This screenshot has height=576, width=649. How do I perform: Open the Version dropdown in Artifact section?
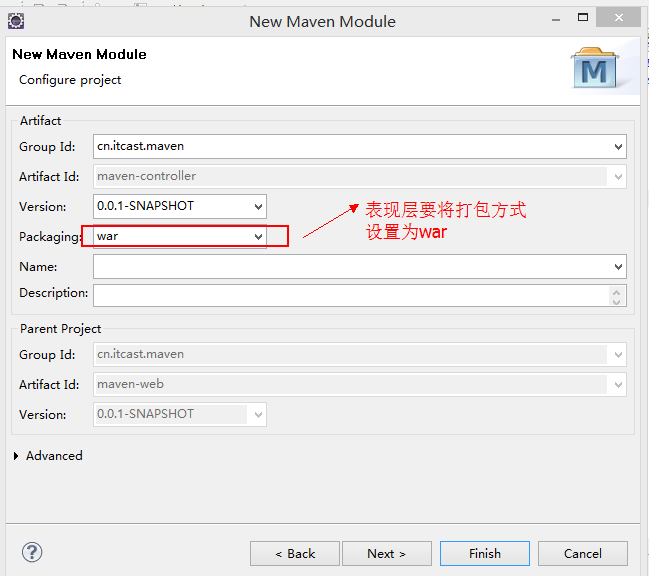click(x=258, y=207)
